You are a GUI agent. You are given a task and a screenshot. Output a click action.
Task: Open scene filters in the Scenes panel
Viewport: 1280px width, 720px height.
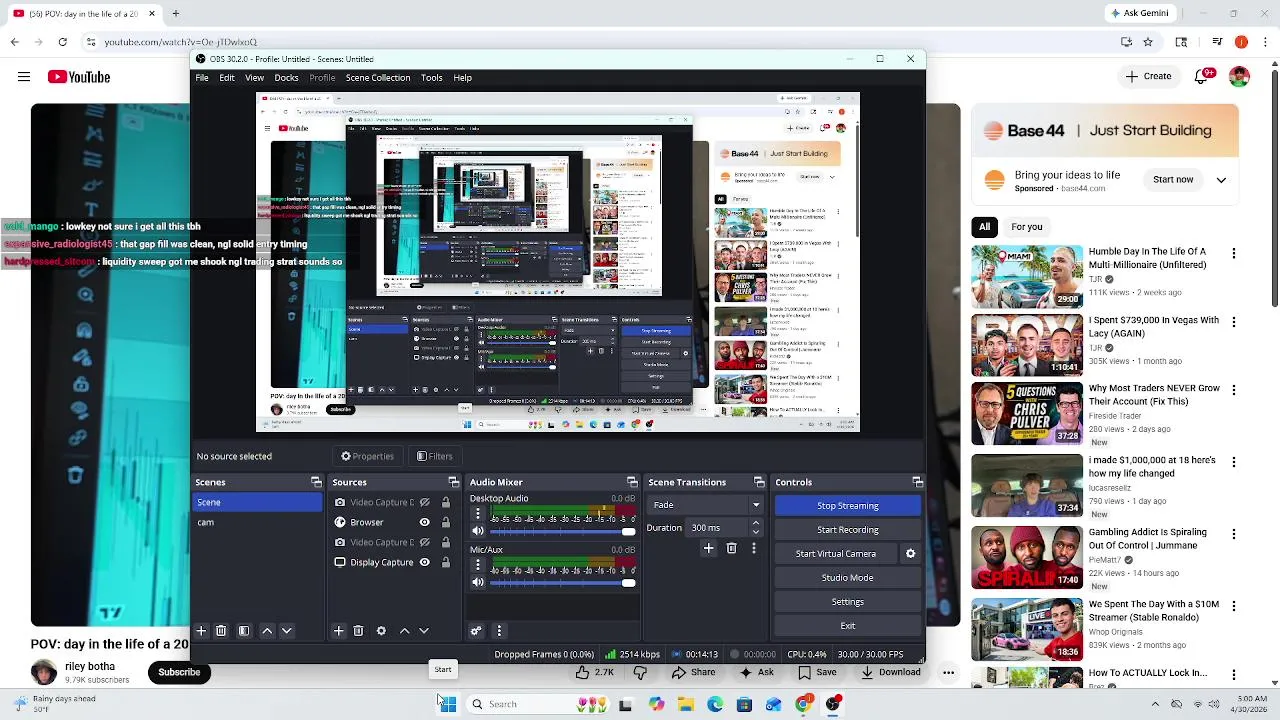coord(244,631)
